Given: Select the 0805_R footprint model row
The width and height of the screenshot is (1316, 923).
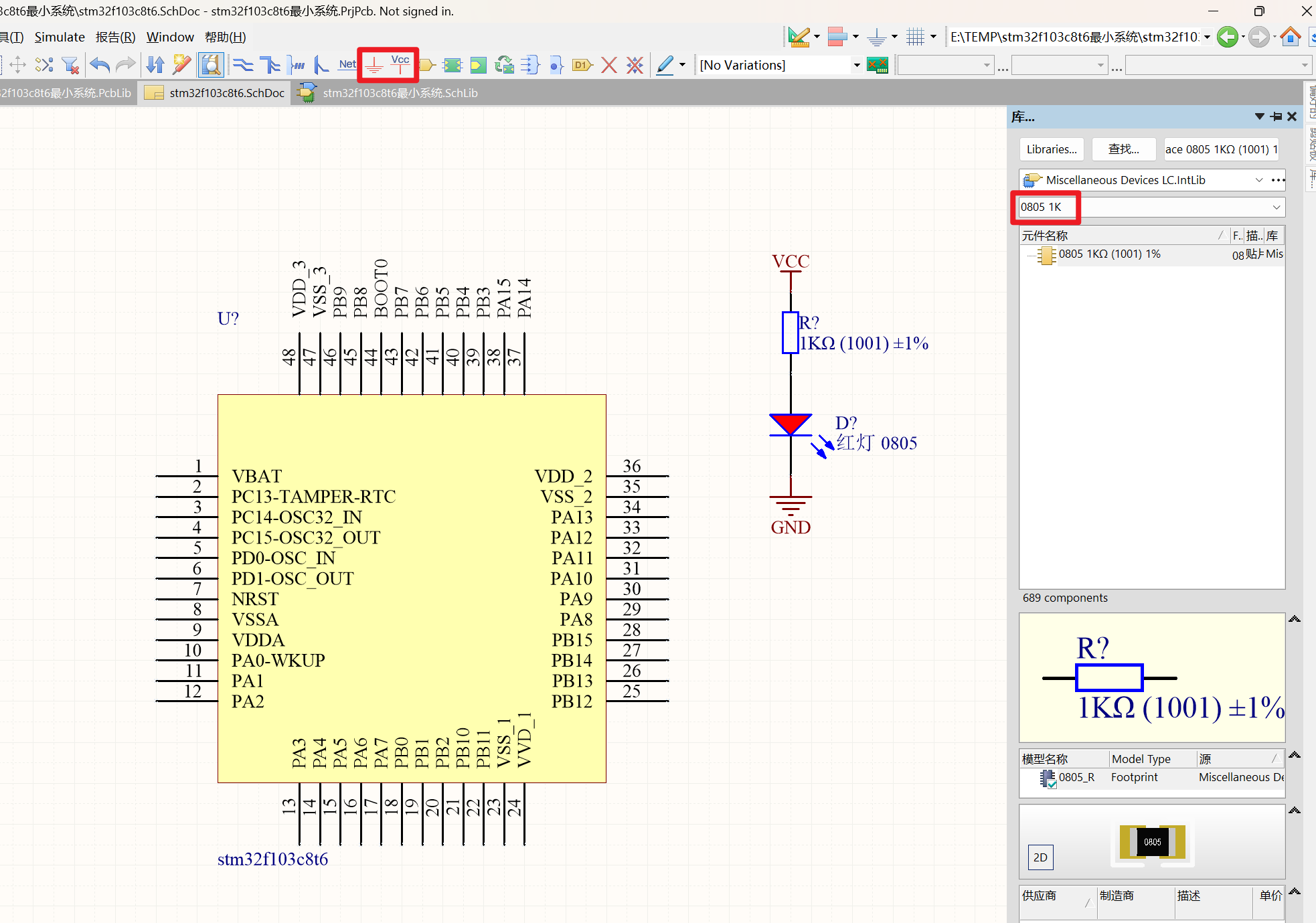Looking at the screenshot, I should click(x=1152, y=777).
